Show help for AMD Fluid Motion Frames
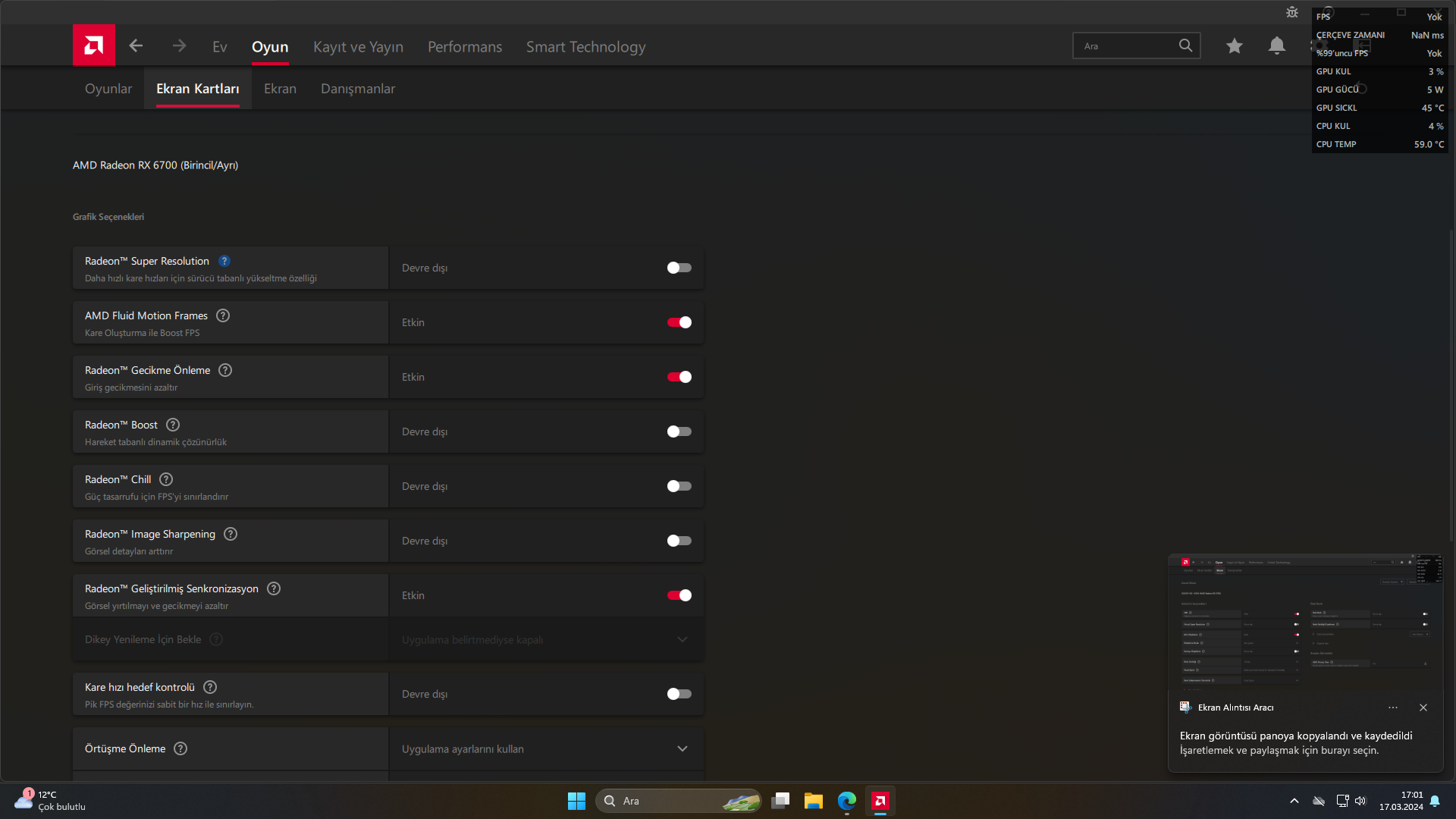 pos(223,315)
